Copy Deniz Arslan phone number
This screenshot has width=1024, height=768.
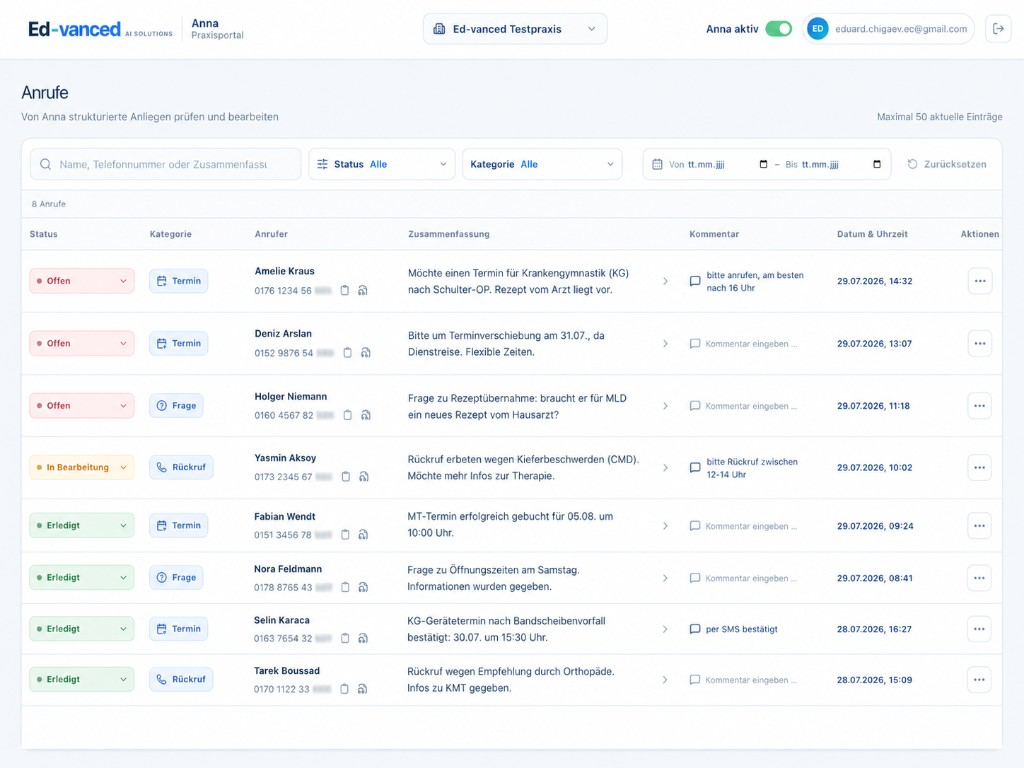(x=347, y=353)
